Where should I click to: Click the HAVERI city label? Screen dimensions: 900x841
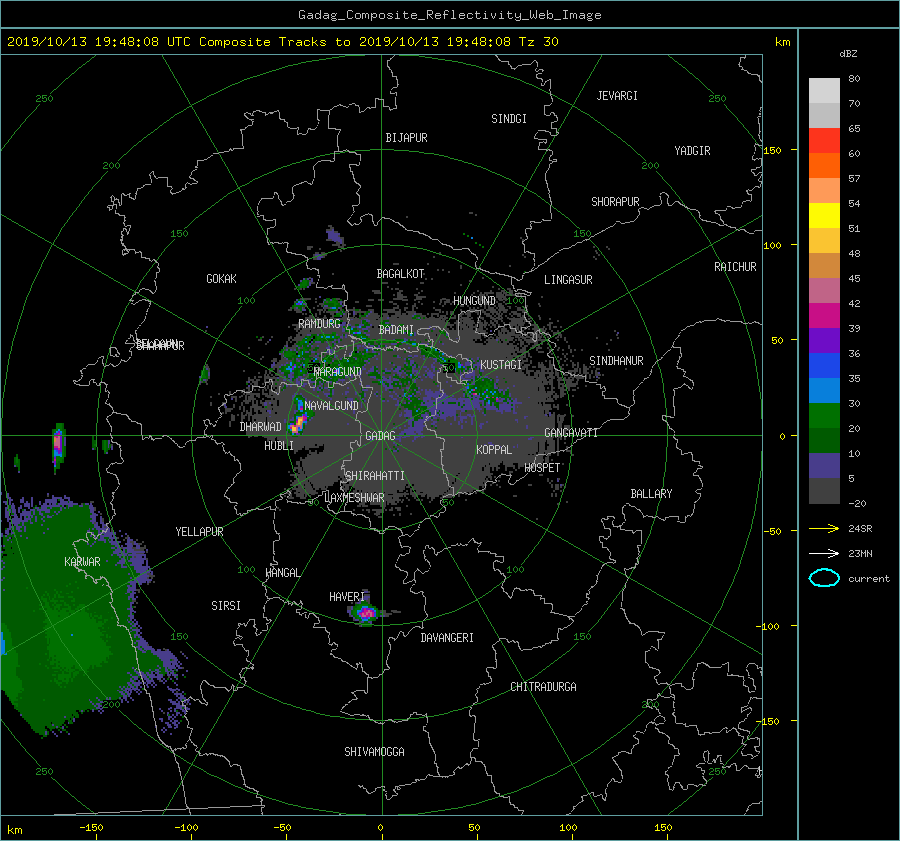347,597
